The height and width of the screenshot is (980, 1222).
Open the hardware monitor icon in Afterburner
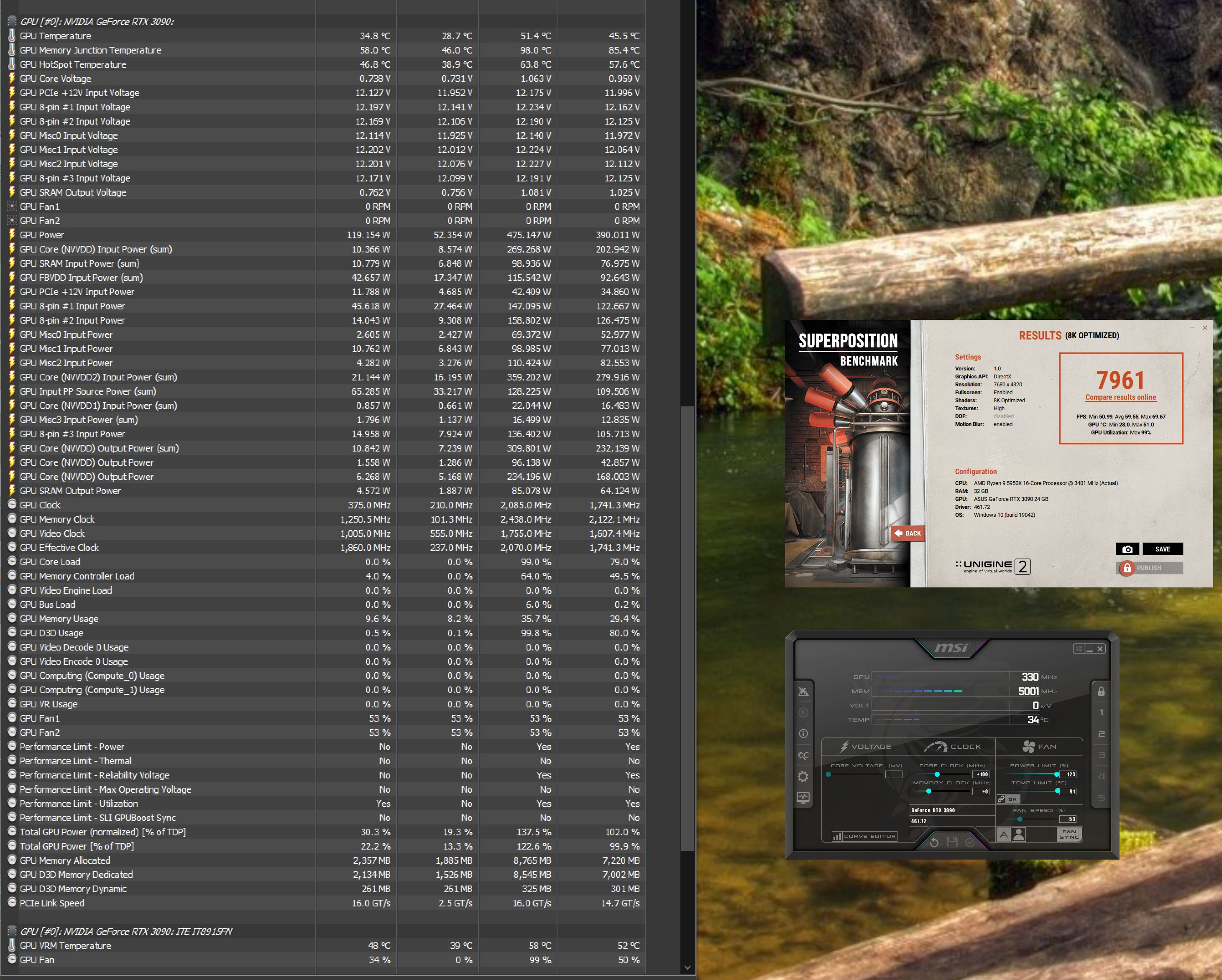tap(803, 798)
